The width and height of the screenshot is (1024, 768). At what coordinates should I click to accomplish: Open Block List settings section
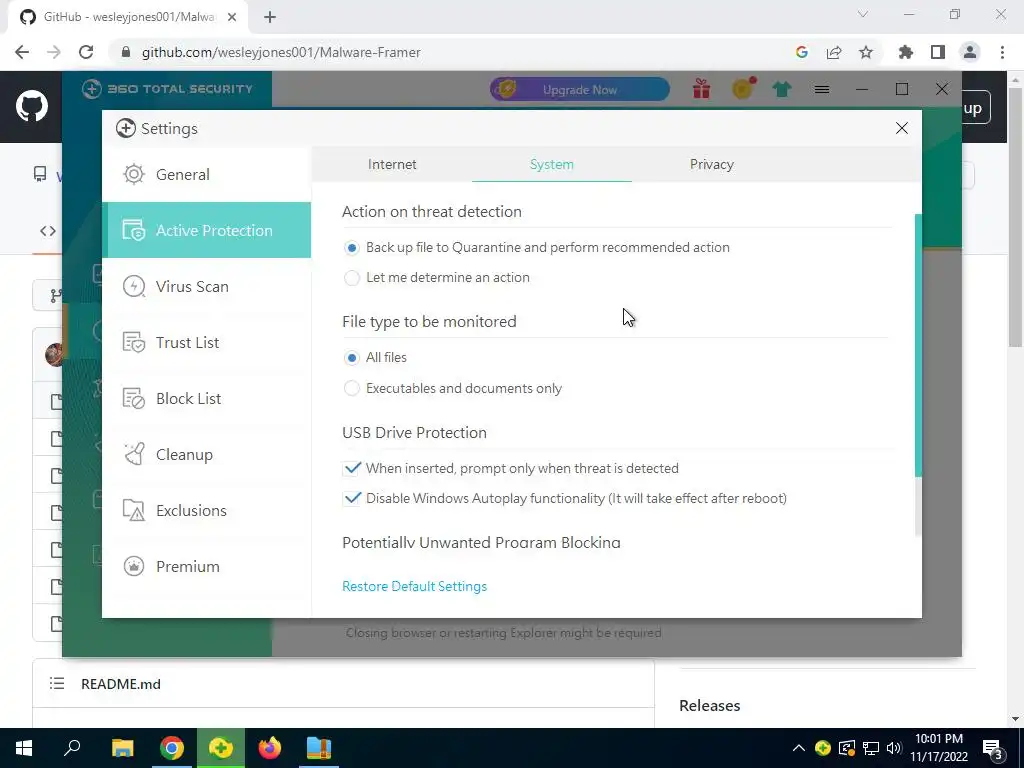(206, 398)
